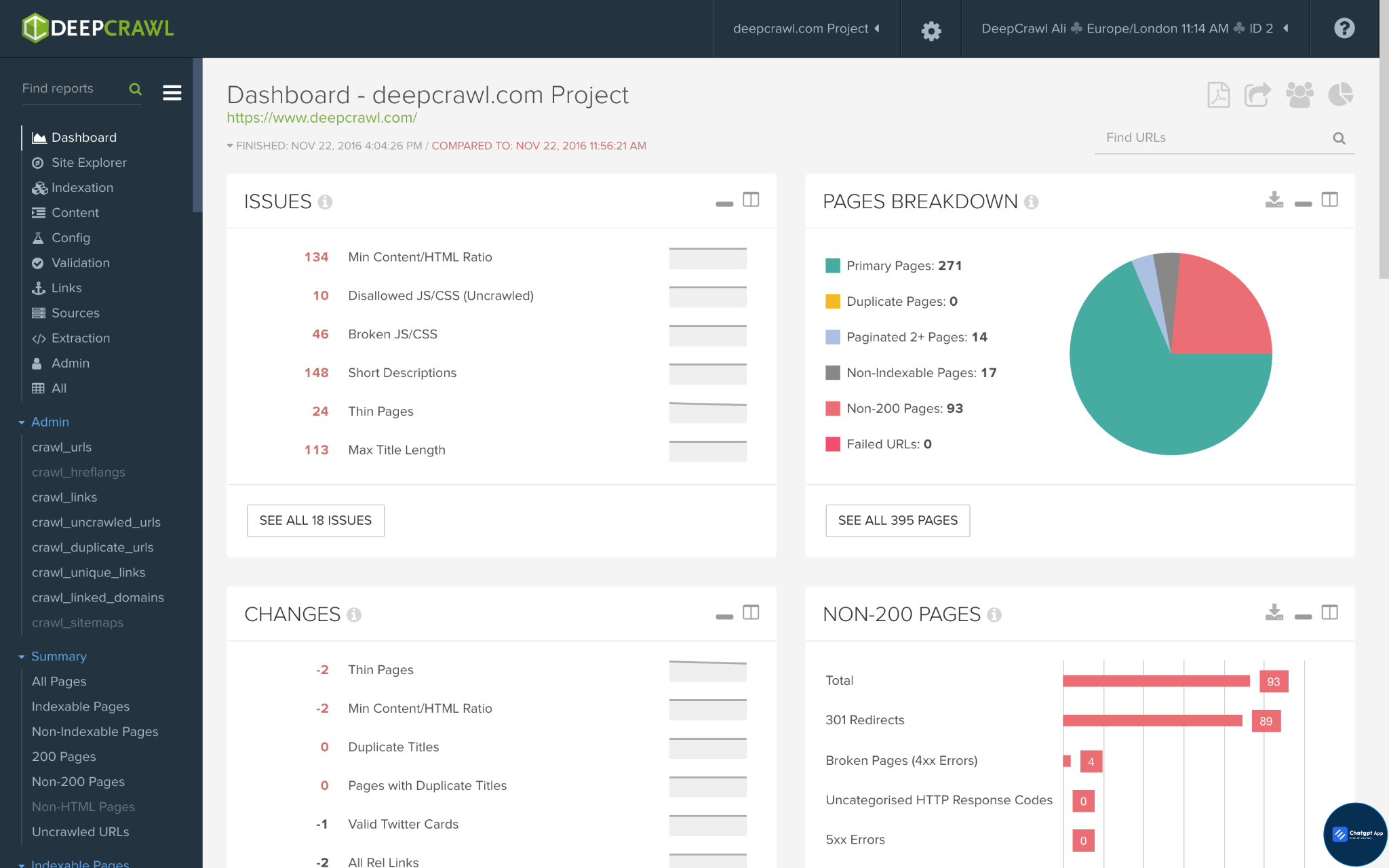Click Max Title Length issue row
The image size is (1389, 868).
(x=502, y=450)
